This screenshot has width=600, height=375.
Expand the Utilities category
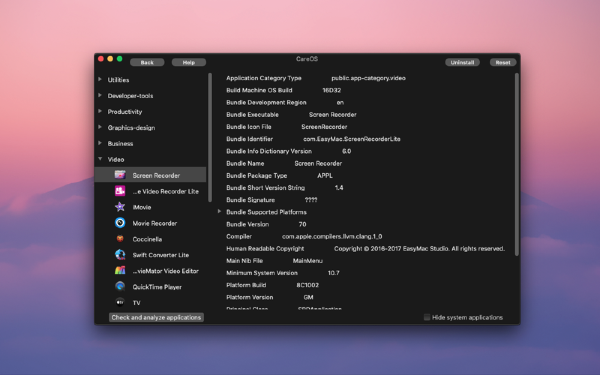[x=100, y=79]
